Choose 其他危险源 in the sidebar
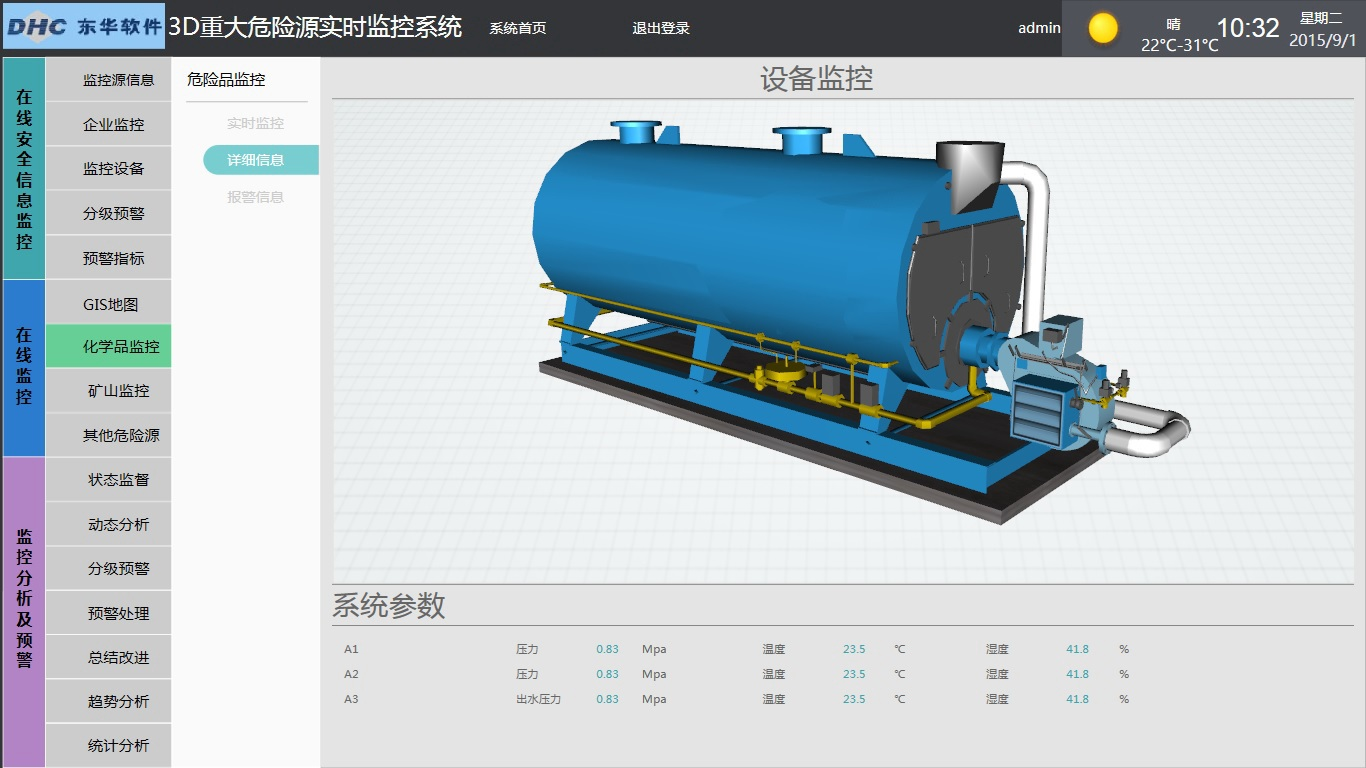The image size is (1366, 768). (120, 436)
